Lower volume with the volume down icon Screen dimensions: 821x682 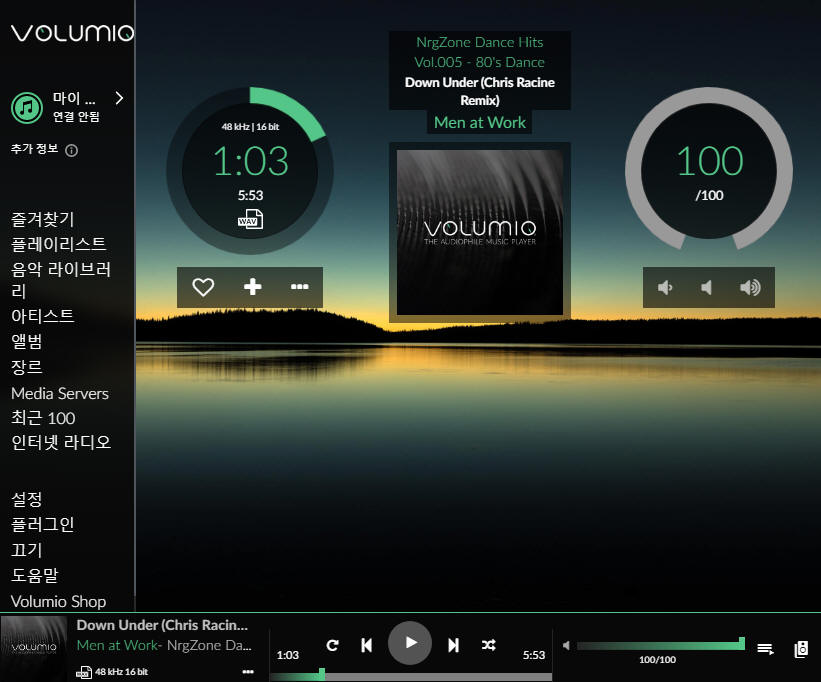click(665, 287)
